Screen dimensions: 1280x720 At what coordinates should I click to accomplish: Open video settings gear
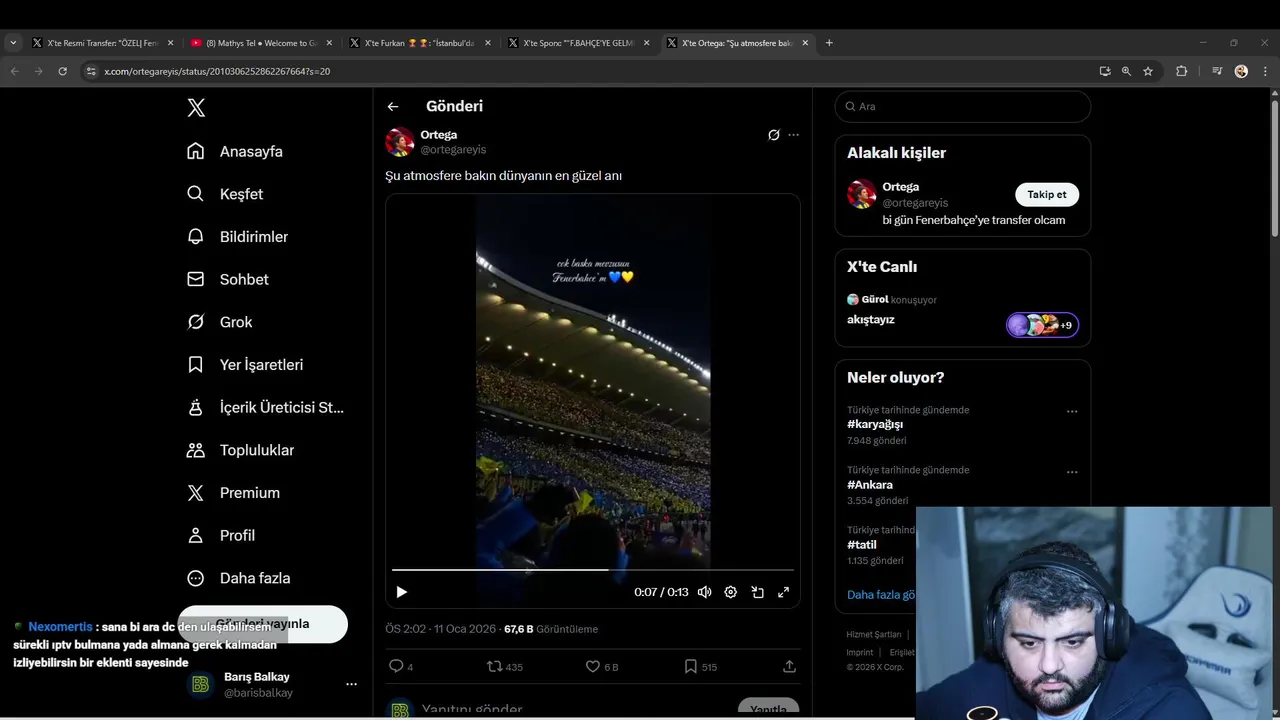point(731,592)
